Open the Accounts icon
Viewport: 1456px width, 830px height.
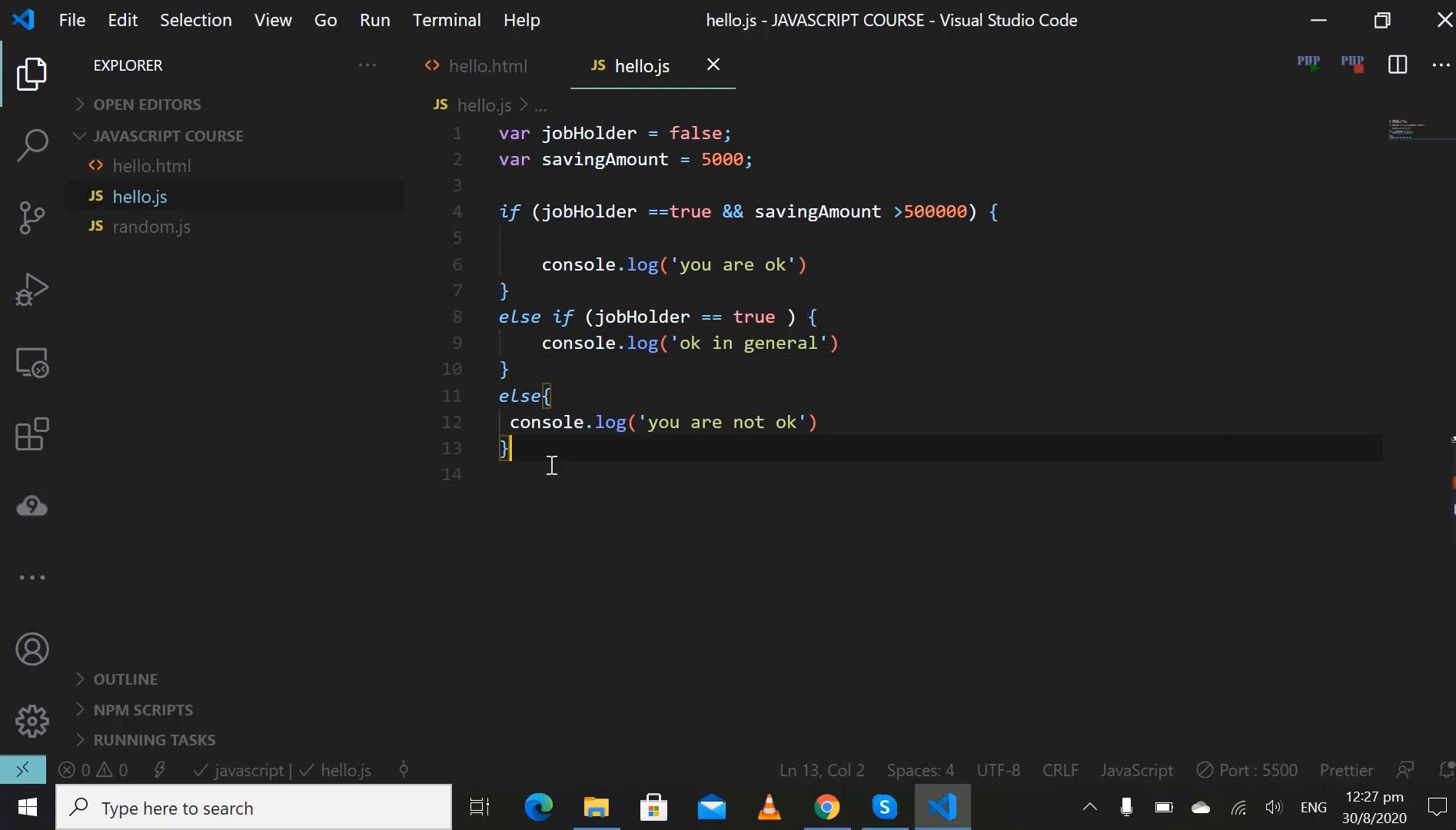coord(32,649)
